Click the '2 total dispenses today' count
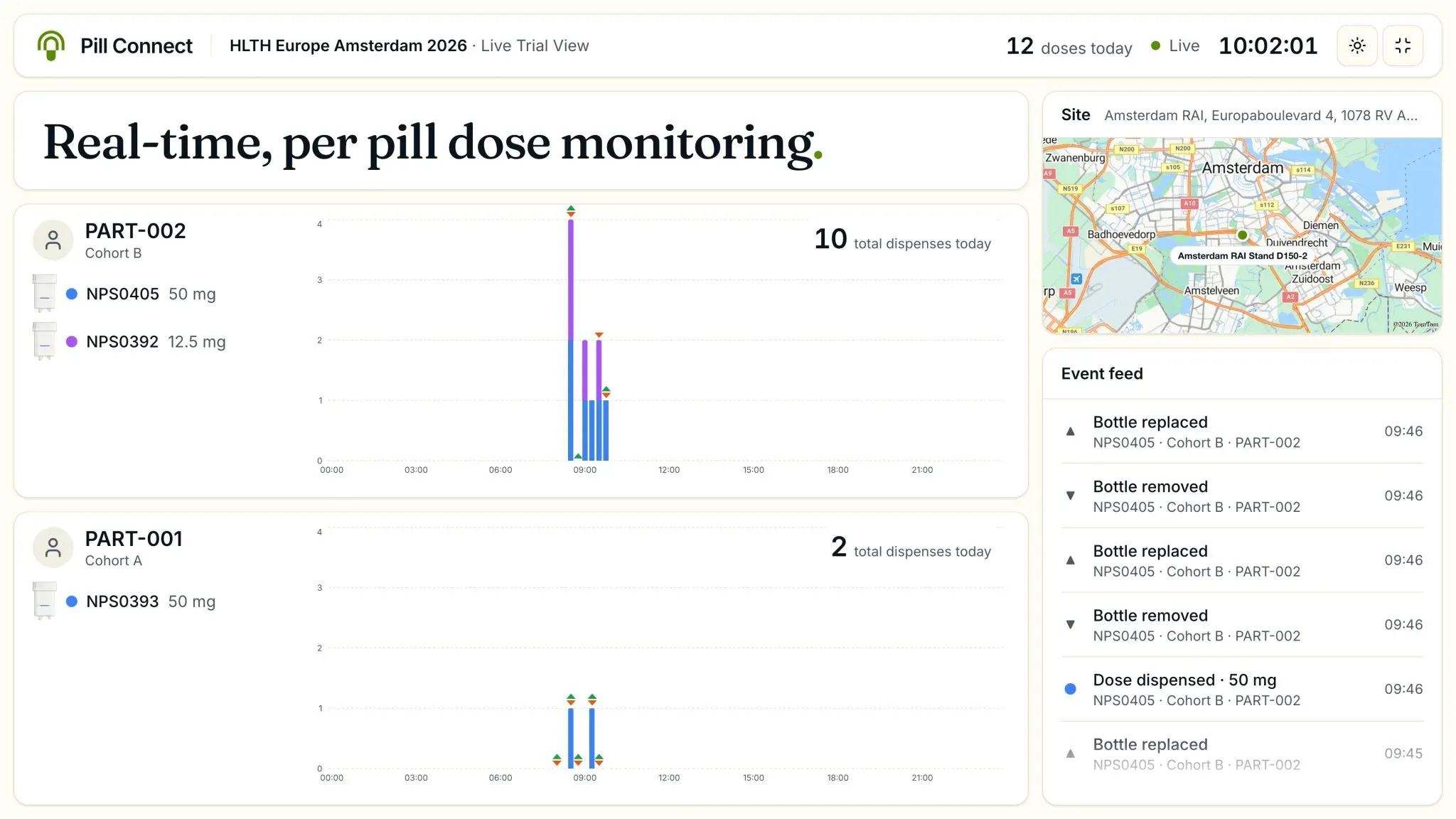1456x819 pixels. pyautogui.click(x=911, y=547)
